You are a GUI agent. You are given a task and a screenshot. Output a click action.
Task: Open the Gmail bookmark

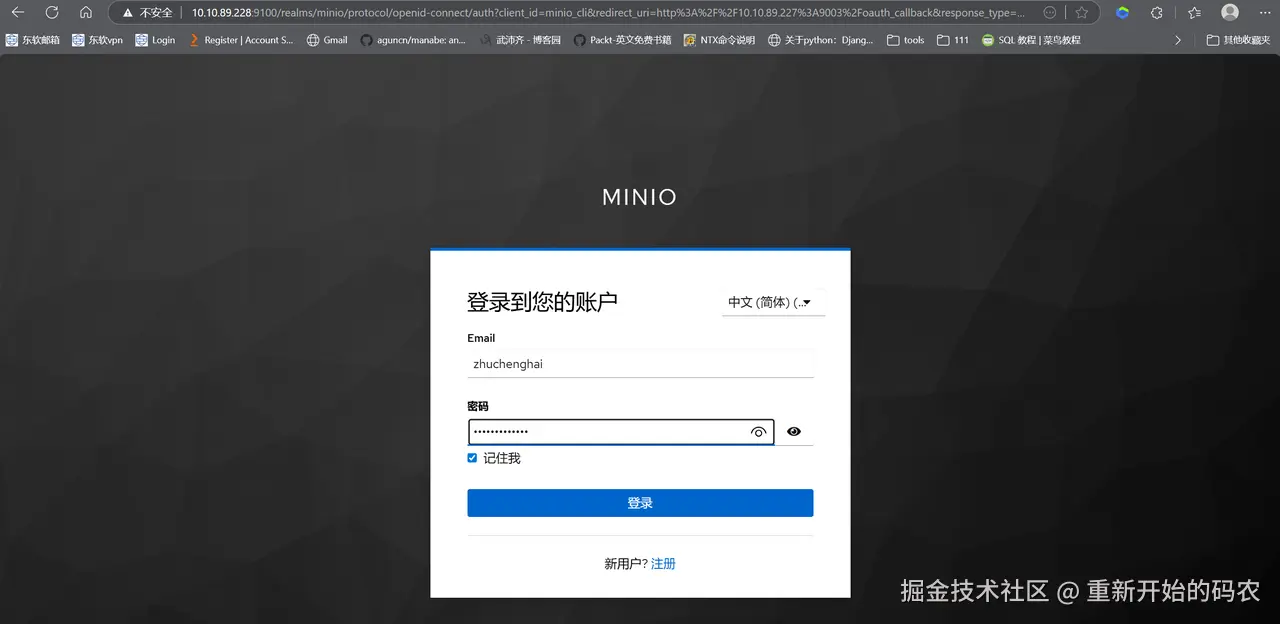click(x=327, y=40)
